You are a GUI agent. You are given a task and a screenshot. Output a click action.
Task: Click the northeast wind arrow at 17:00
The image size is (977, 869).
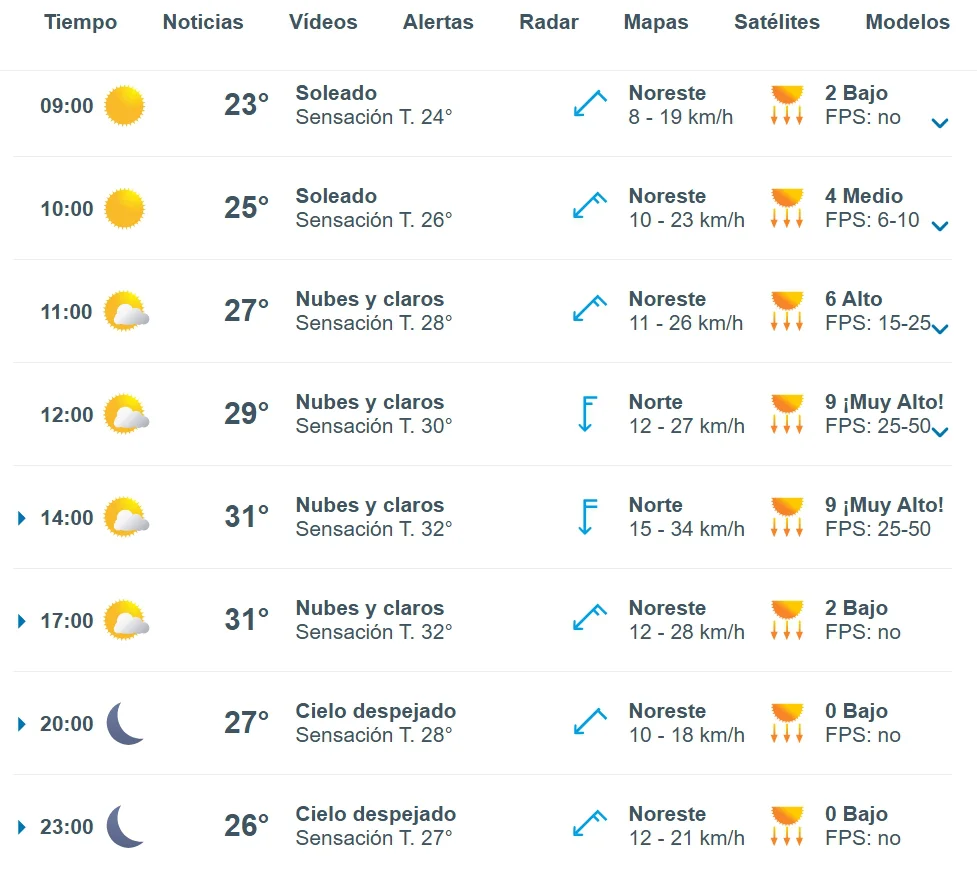click(589, 617)
